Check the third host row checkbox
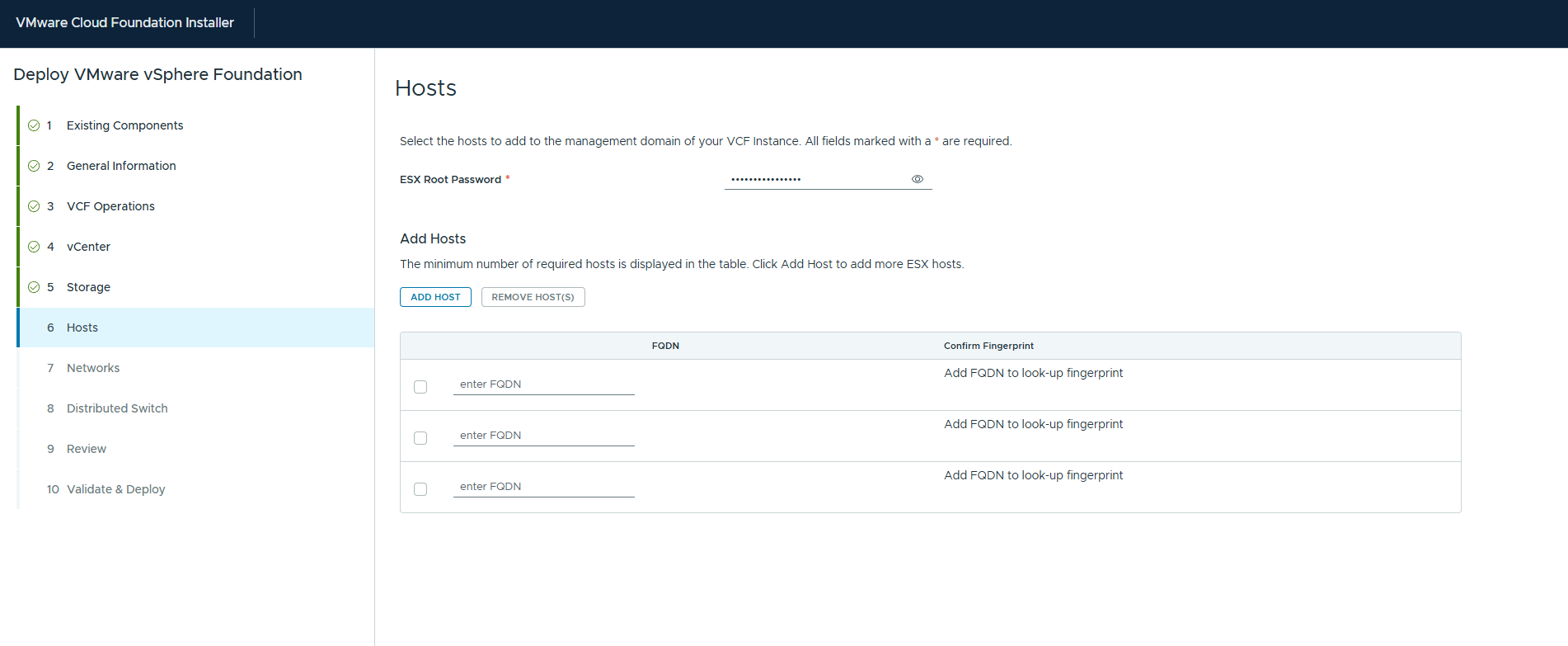 pyautogui.click(x=420, y=489)
